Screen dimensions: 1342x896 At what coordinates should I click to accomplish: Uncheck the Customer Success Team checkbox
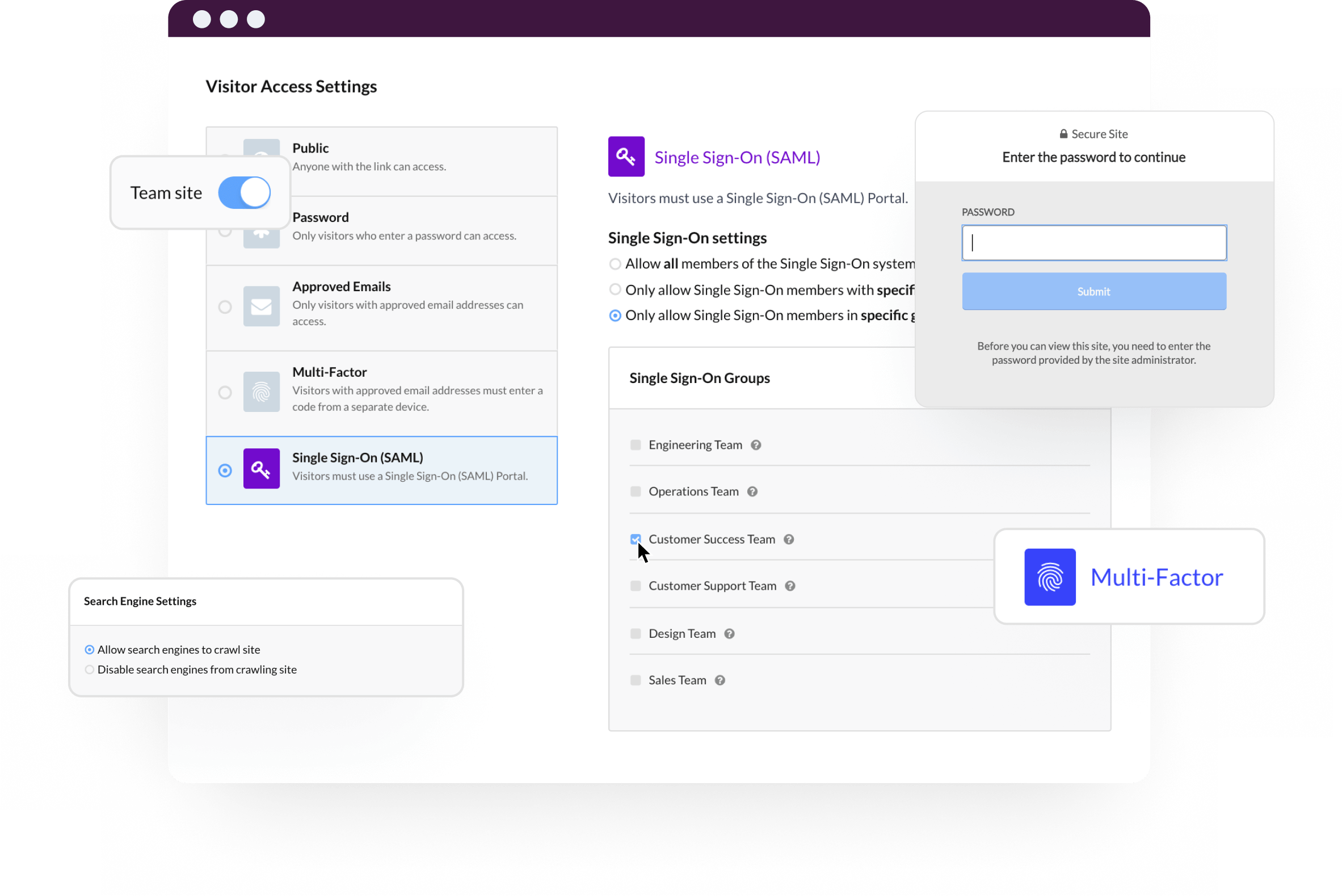(x=636, y=539)
